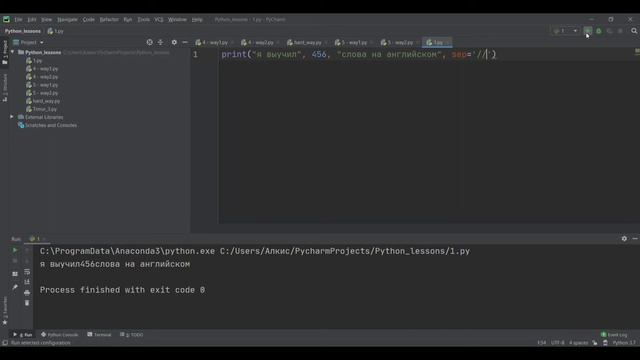Open TODO tool window
This screenshot has height=360, width=640.
click(132, 335)
